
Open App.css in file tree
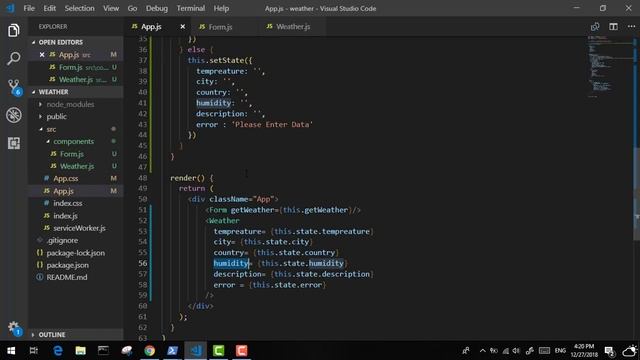pos(66,179)
